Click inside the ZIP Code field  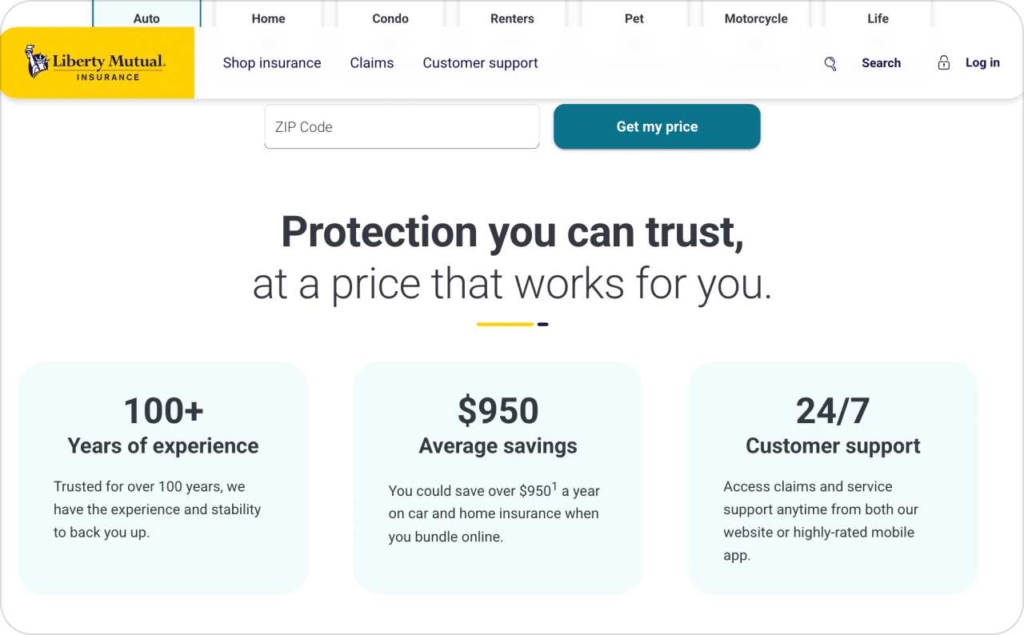point(401,126)
